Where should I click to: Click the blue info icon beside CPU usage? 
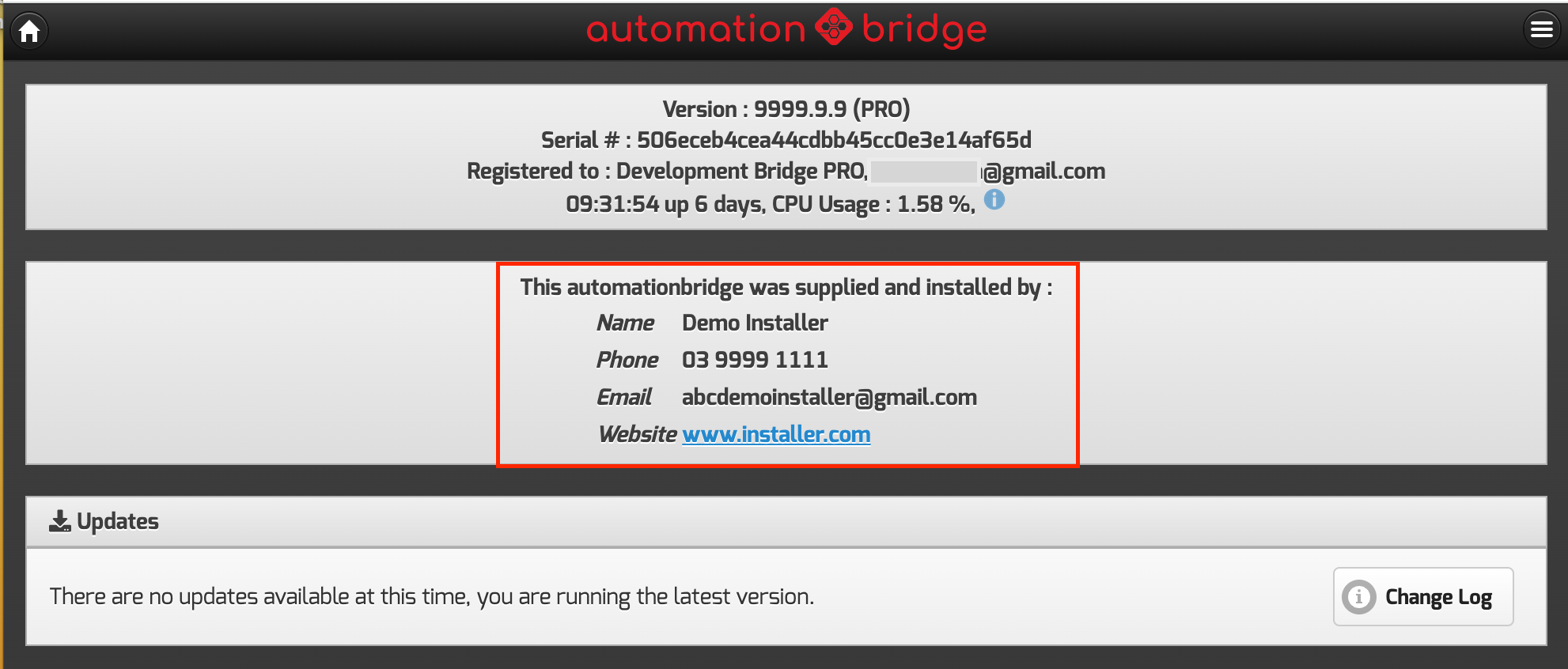[x=994, y=200]
